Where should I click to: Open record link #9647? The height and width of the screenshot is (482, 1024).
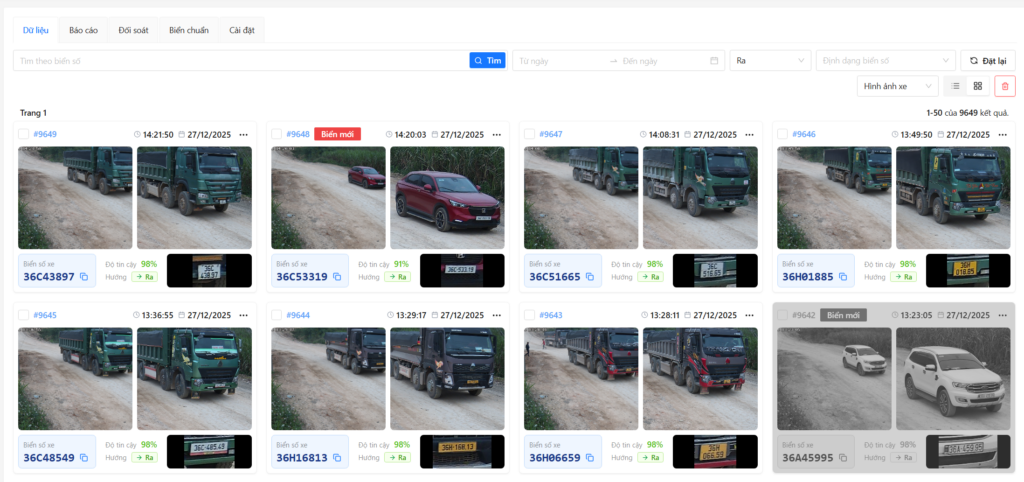pyautogui.click(x=551, y=135)
